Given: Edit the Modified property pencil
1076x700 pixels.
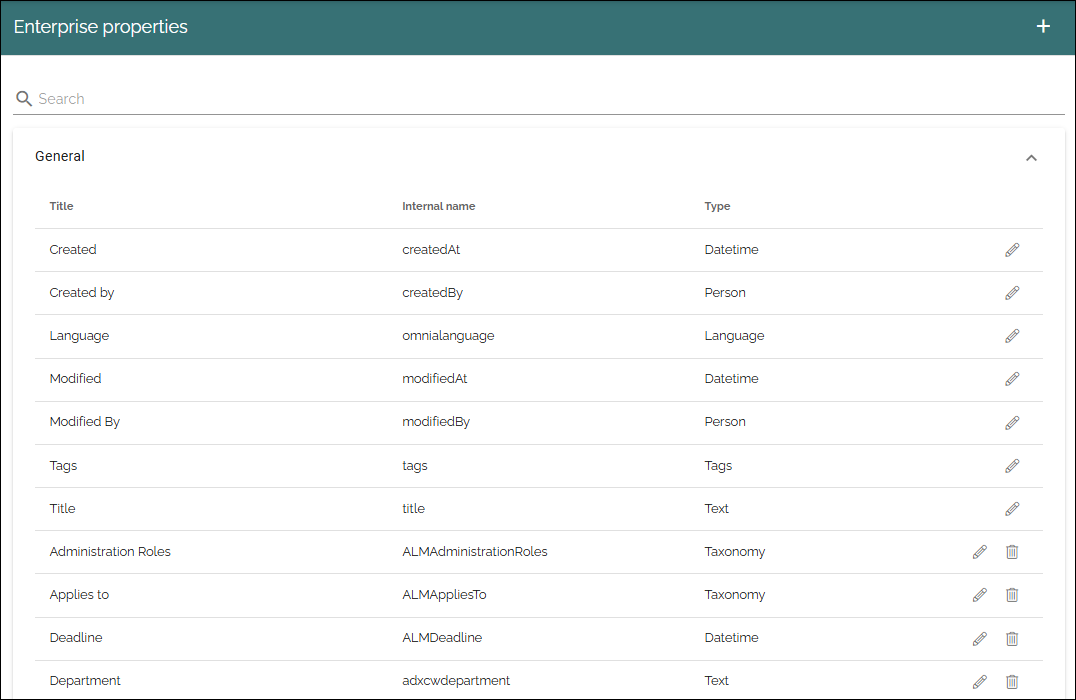Looking at the screenshot, I should tap(1012, 379).
